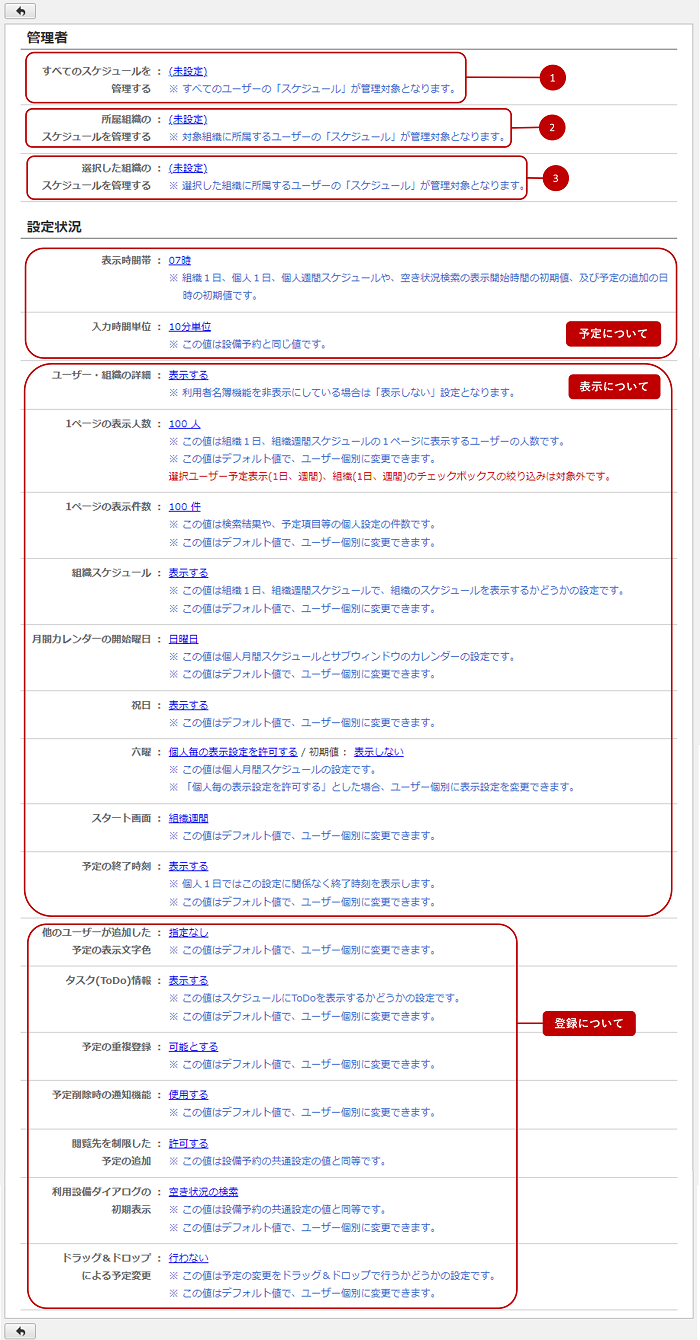Click 表示する for 予定の終了時刻
The image size is (700, 1340).
click(x=188, y=866)
